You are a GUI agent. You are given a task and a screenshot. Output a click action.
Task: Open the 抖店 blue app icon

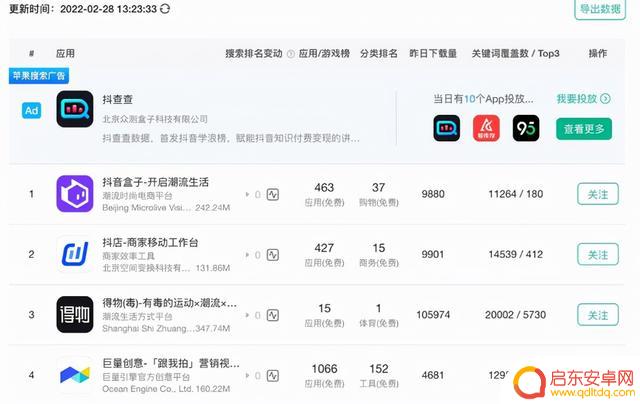pyautogui.click(x=75, y=254)
